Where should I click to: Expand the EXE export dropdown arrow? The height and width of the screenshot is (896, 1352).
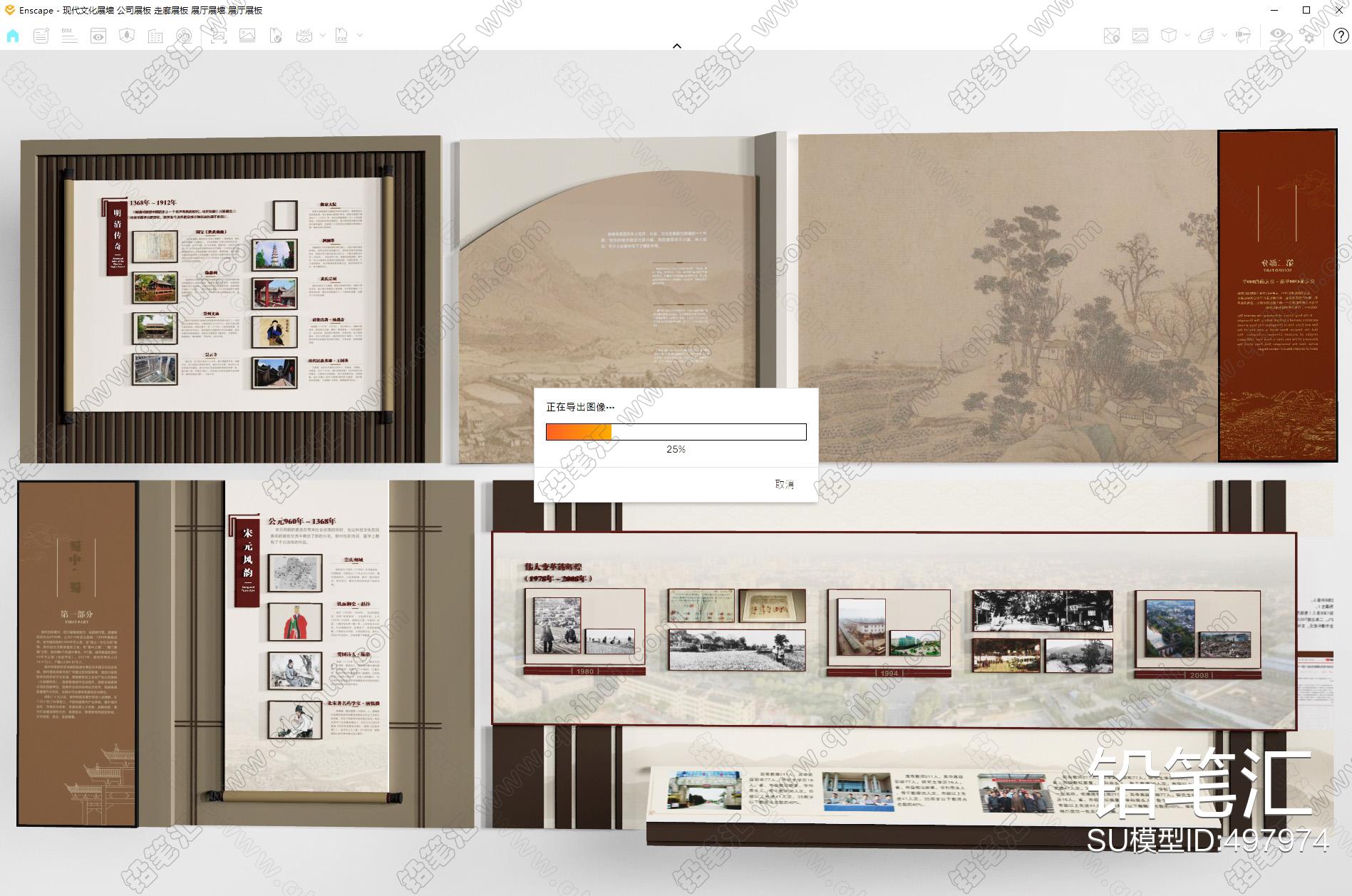tap(360, 36)
